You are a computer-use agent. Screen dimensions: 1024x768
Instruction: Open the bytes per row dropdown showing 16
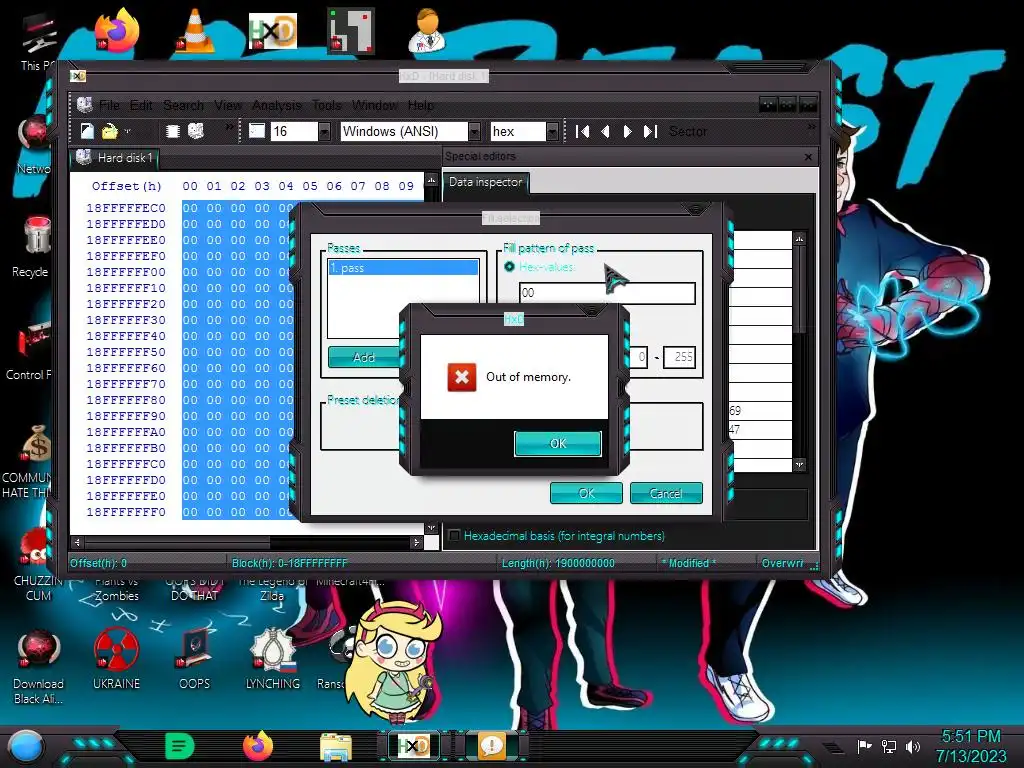tap(324, 132)
